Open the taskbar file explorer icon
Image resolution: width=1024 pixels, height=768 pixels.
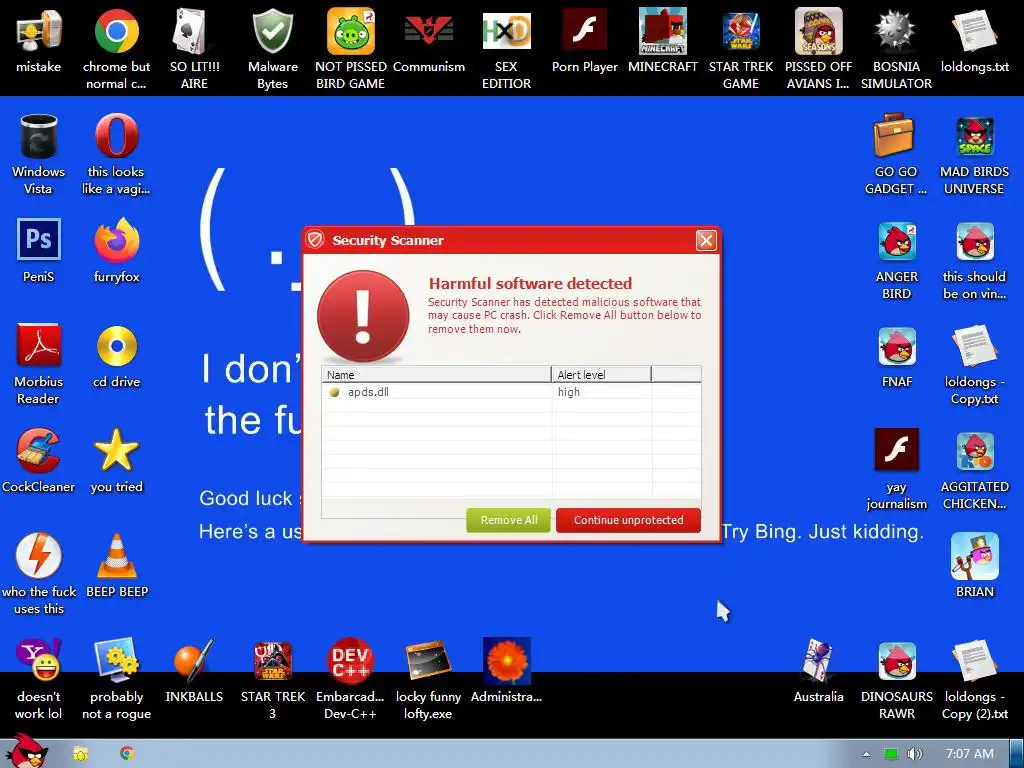[x=80, y=754]
